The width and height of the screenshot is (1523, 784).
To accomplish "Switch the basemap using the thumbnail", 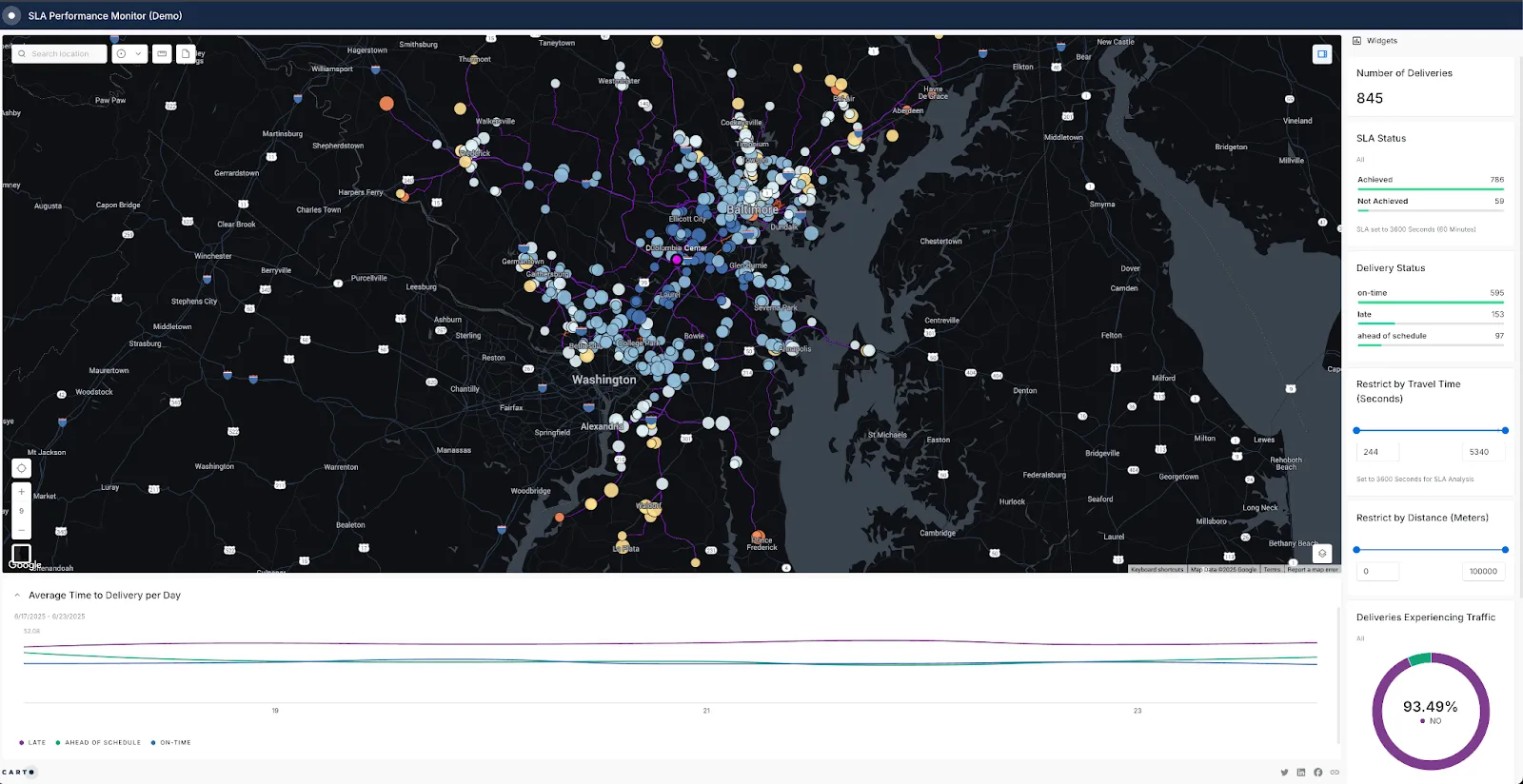I will coord(21,553).
